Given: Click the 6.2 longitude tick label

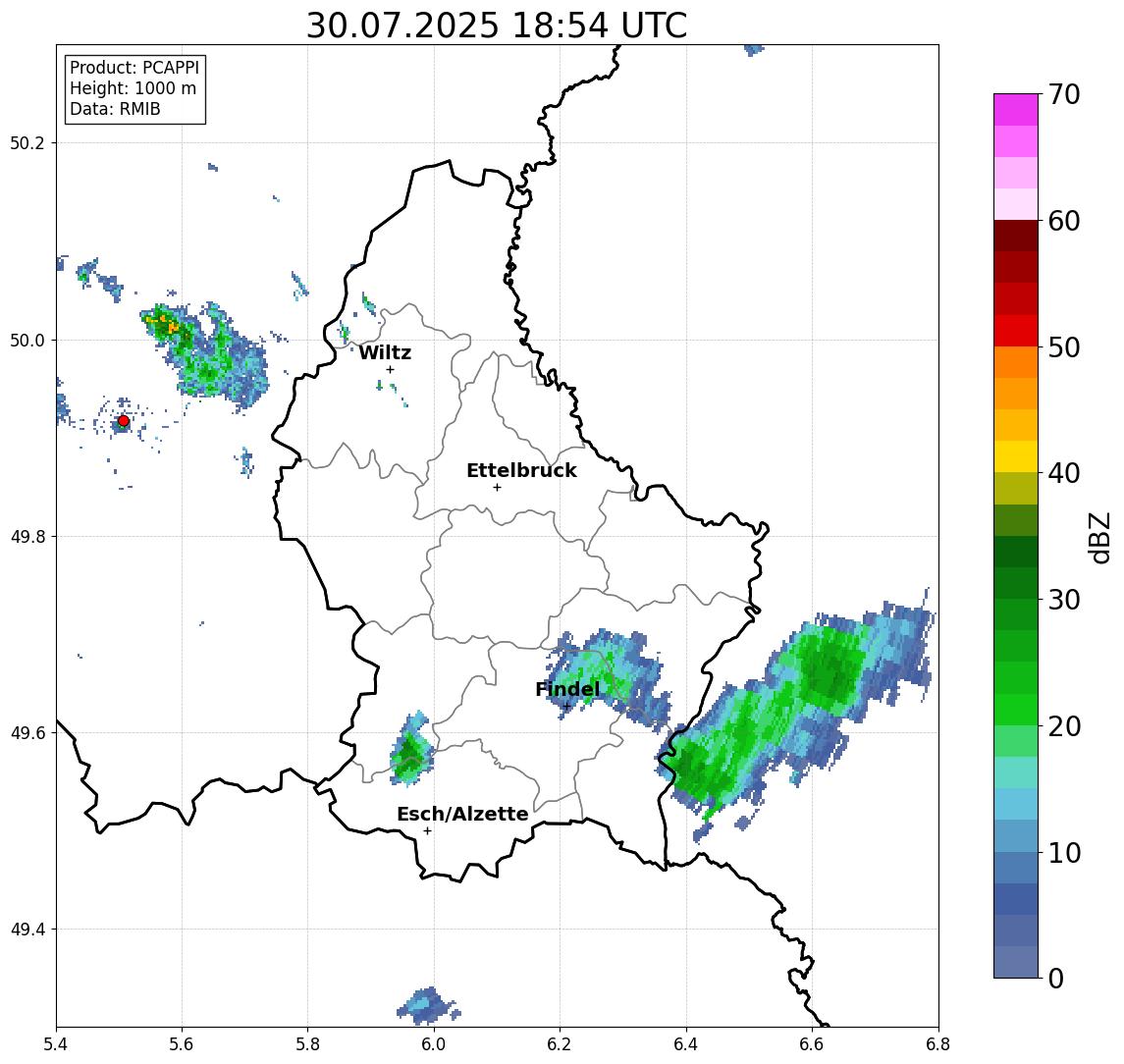Looking at the screenshot, I should coord(561,1044).
